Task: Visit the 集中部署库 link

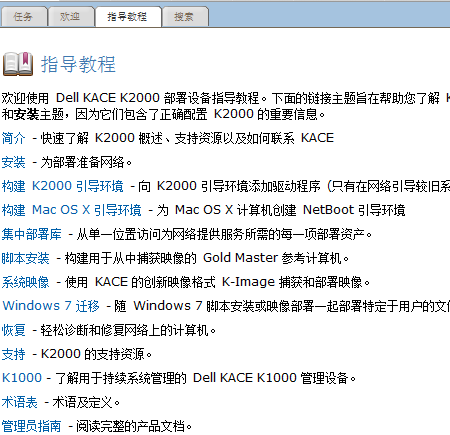Action: click(32, 234)
